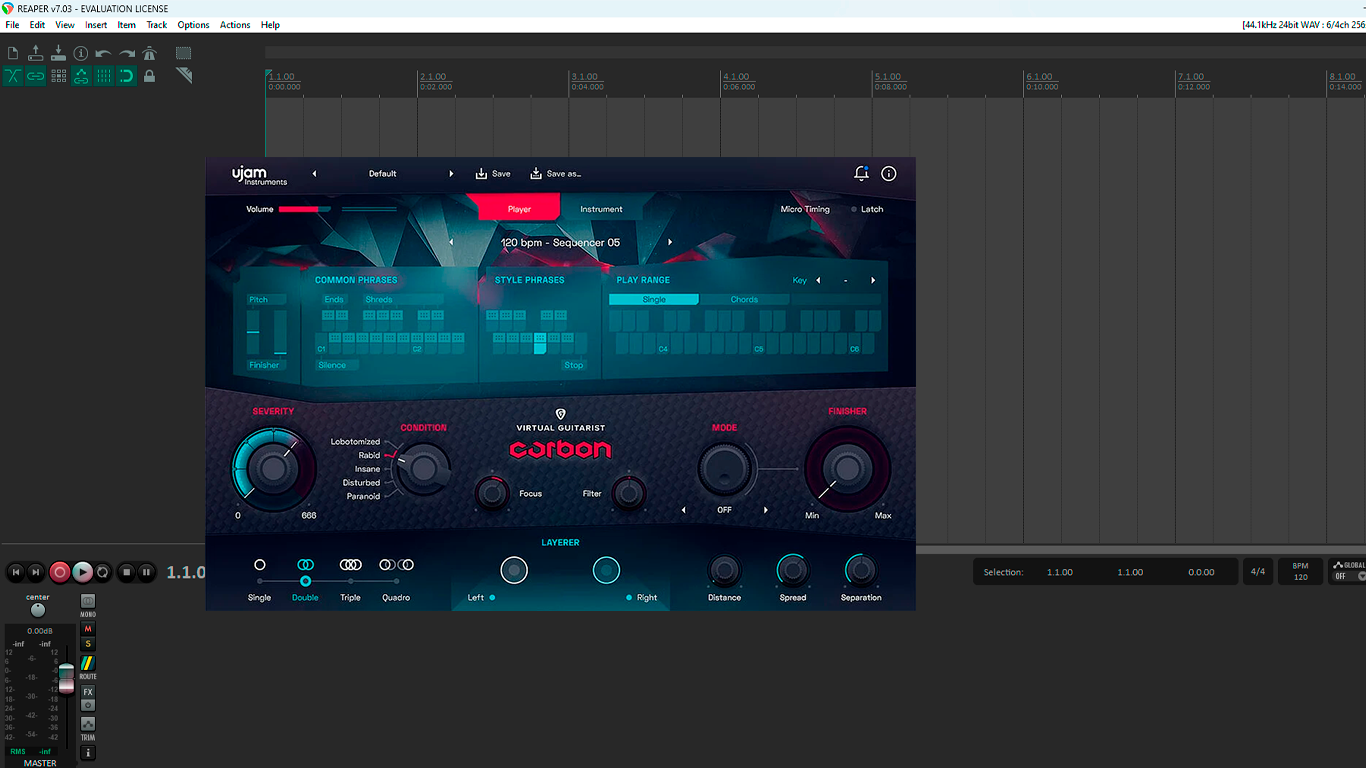Click next Mode arrow right of OFF

point(766,510)
